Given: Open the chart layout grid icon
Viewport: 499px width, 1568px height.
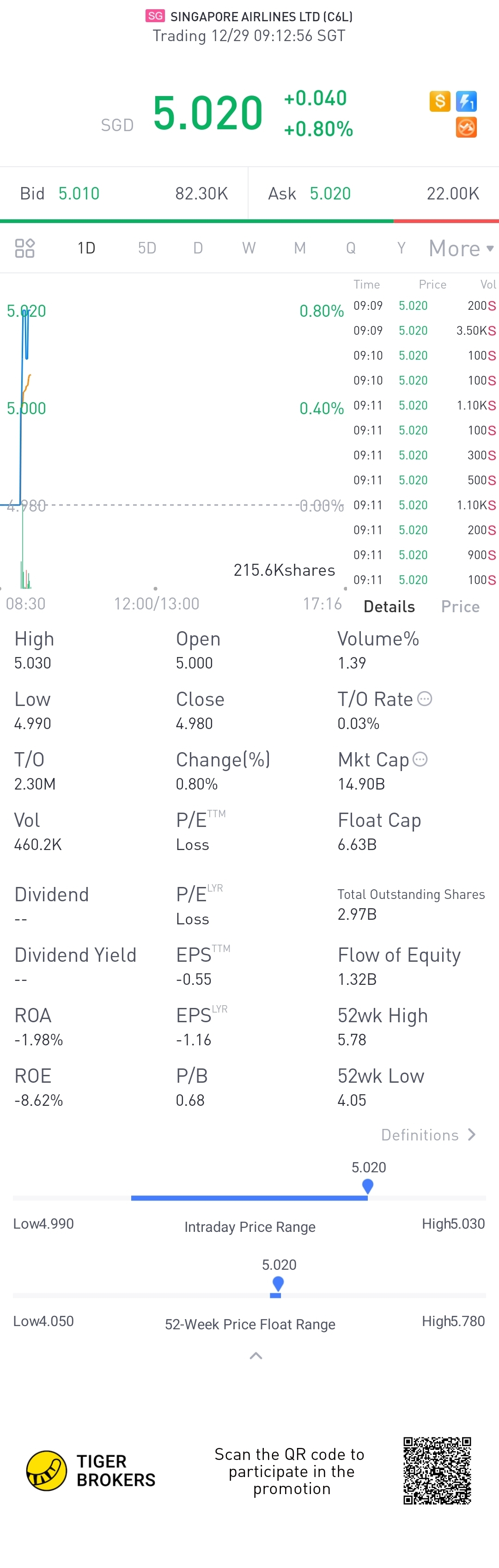Looking at the screenshot, I should pos(25,248).
